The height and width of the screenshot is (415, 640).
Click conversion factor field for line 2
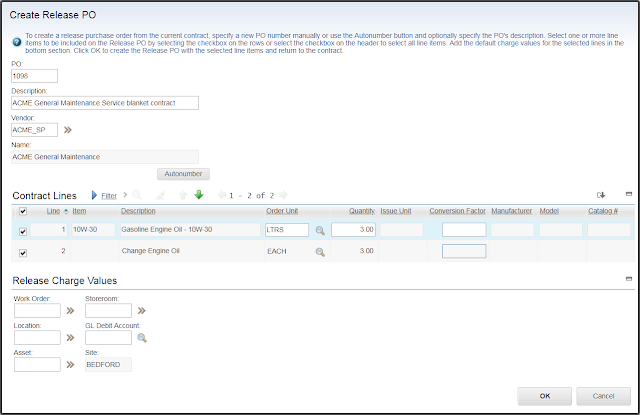pyautogui.click(x=464, y=251)
